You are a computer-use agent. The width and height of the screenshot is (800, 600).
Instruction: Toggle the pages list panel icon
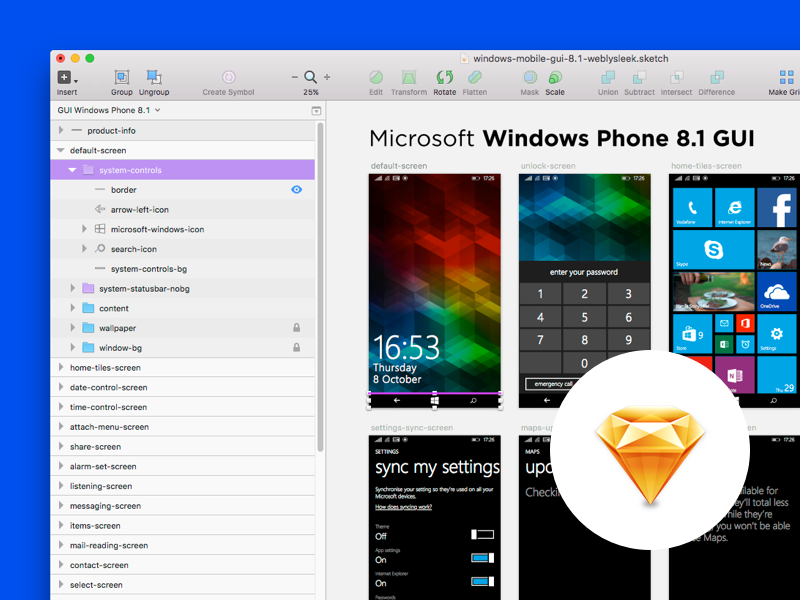316,111
